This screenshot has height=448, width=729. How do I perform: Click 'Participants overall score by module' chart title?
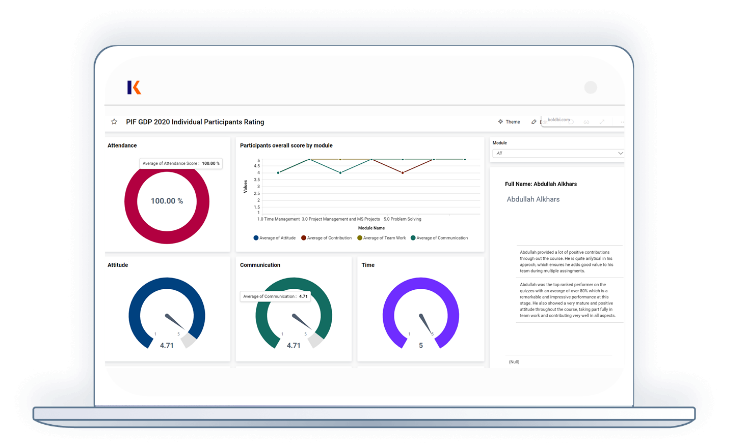pos(286,145)
